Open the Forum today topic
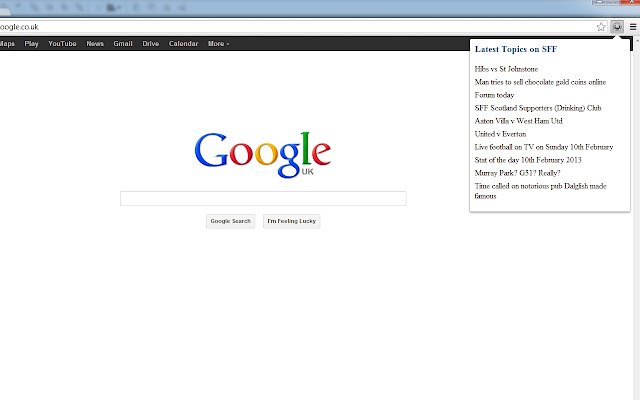The height and width of the screenshot is (400, 640). click(x=494, y=95)
